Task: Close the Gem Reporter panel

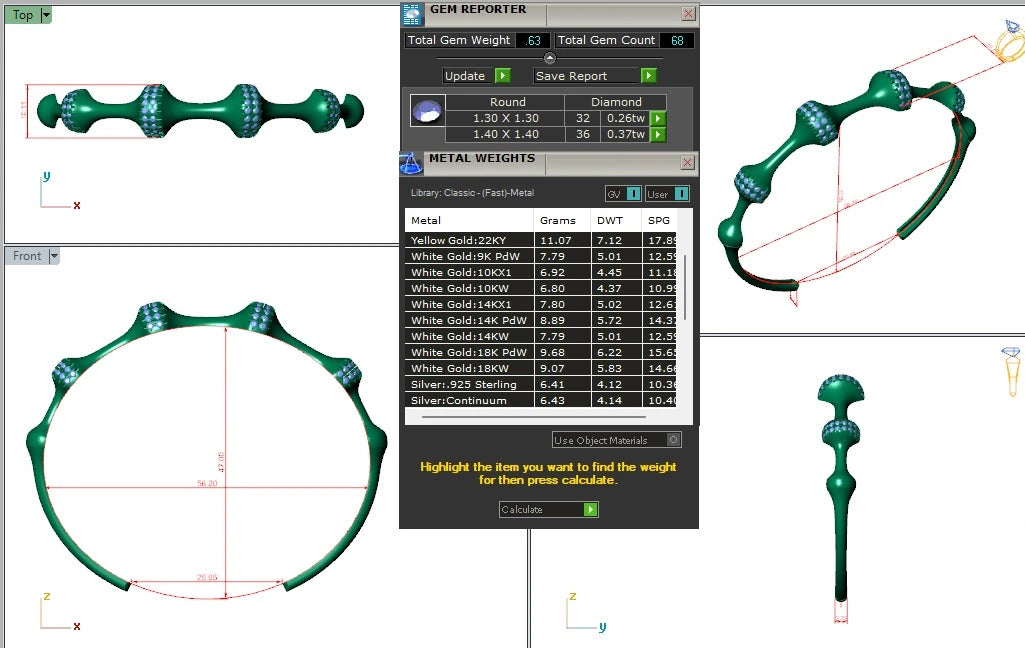Action: point(688,14)
